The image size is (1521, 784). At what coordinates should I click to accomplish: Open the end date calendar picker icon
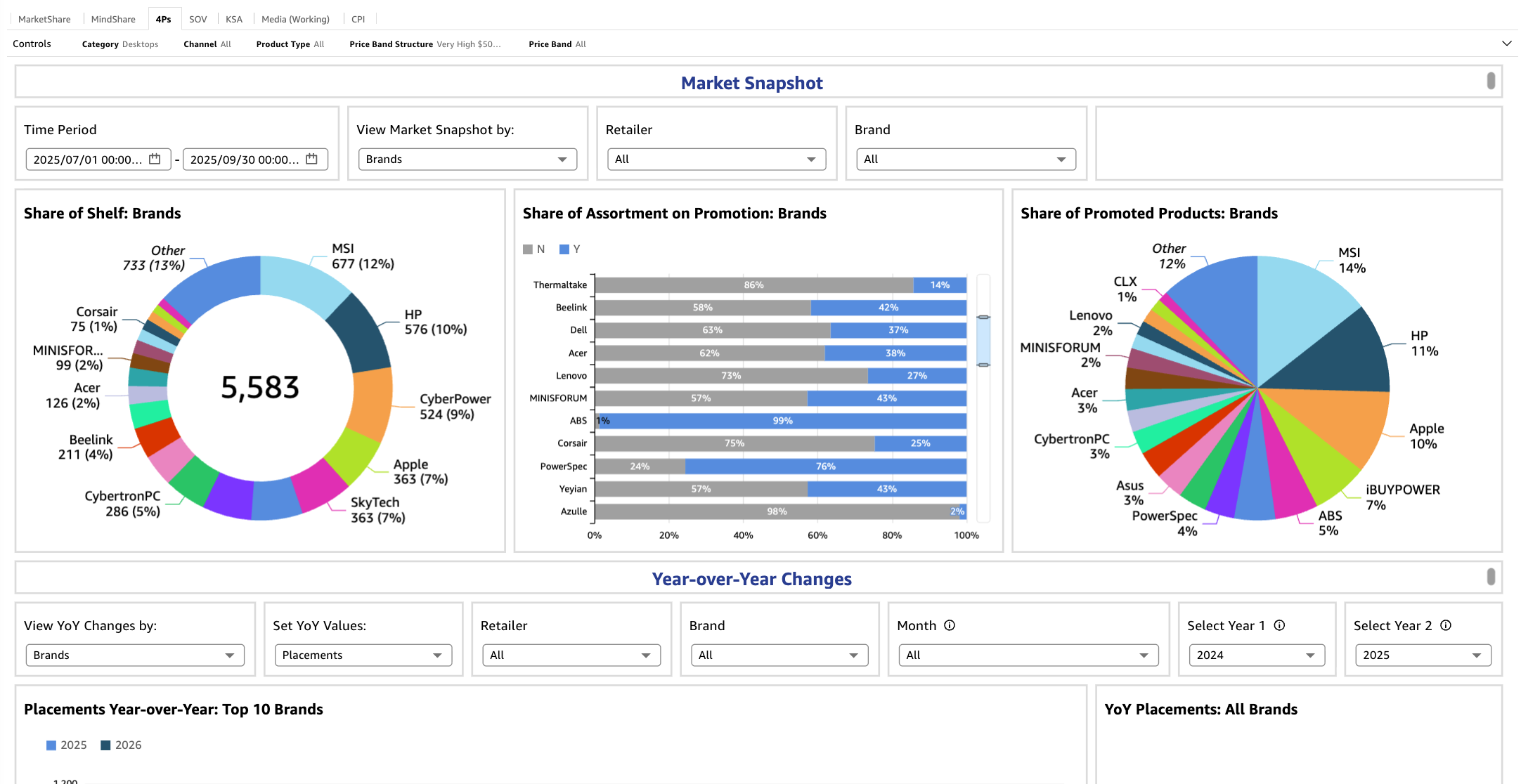(311, 159)
